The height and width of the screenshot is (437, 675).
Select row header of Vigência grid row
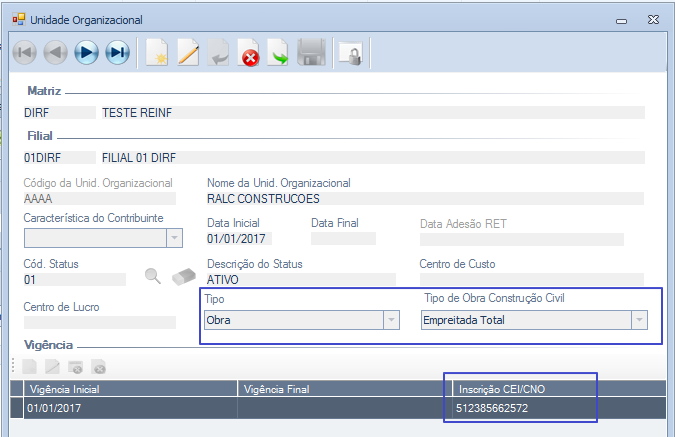17,408
